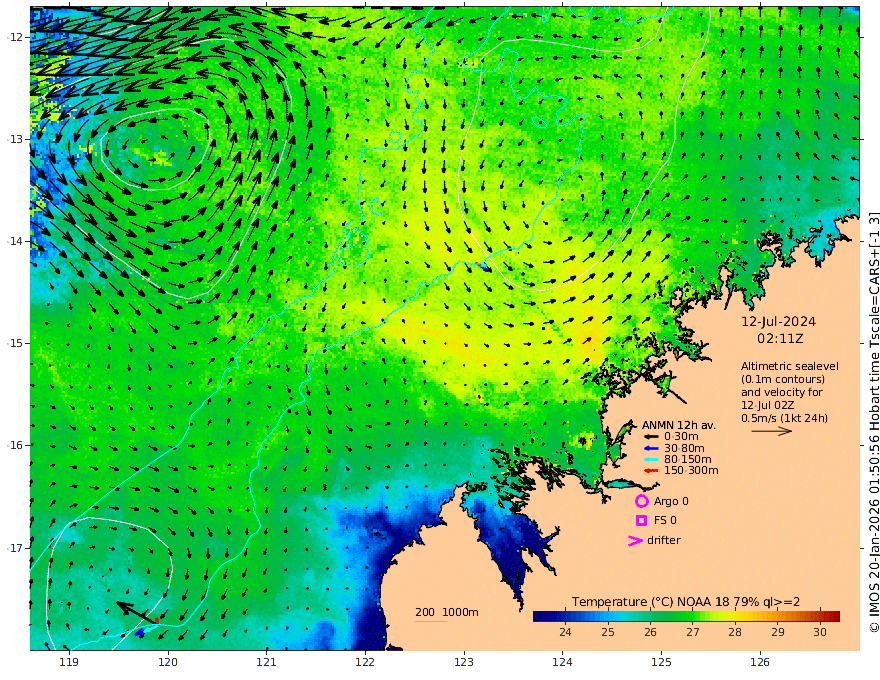Click the latitude axis label "-12"
This screenshot has width=880, height=680.
click(x=15, y=37)
